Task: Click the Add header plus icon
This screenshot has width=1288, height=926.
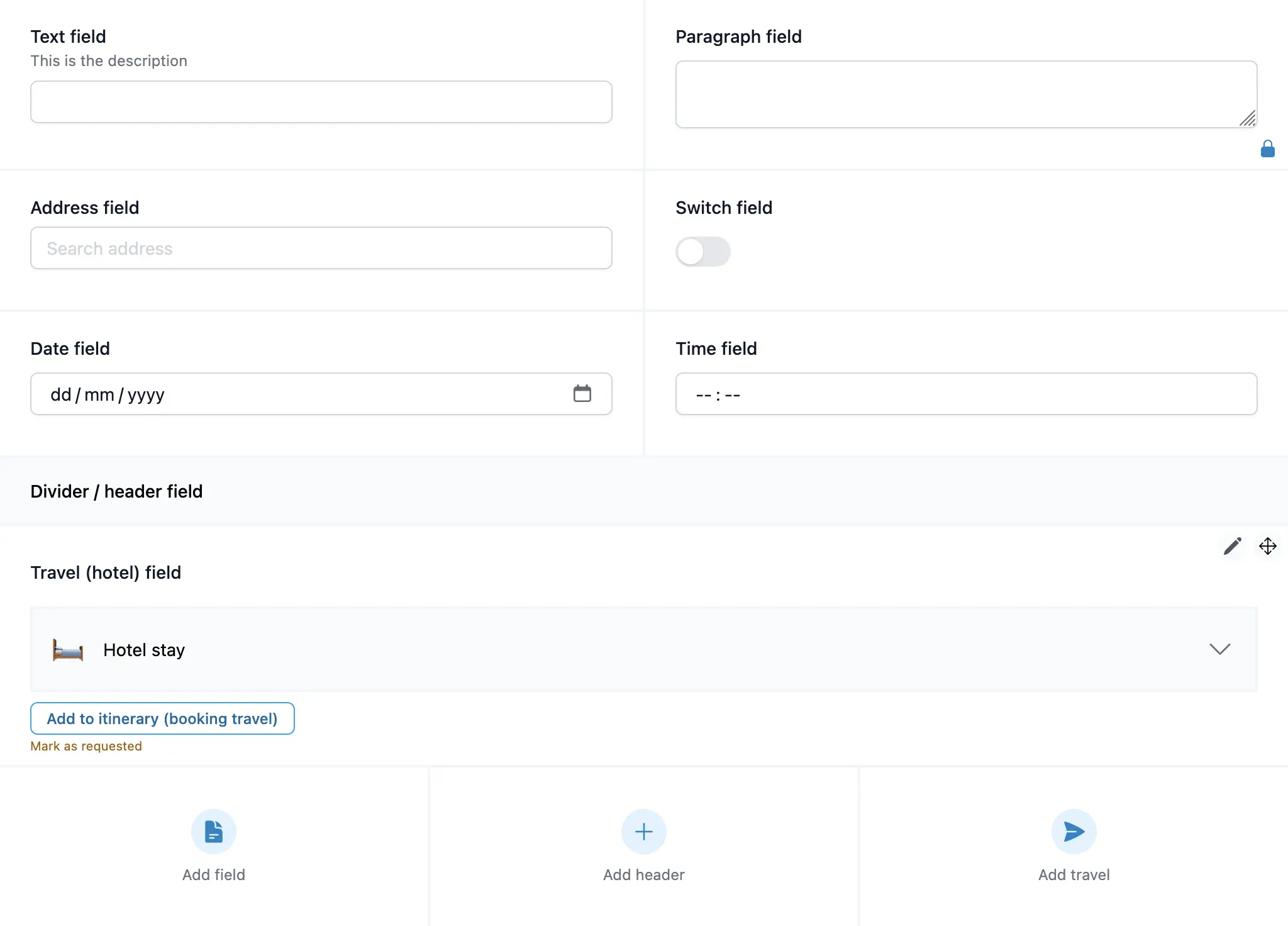Action: pos(643,832)
